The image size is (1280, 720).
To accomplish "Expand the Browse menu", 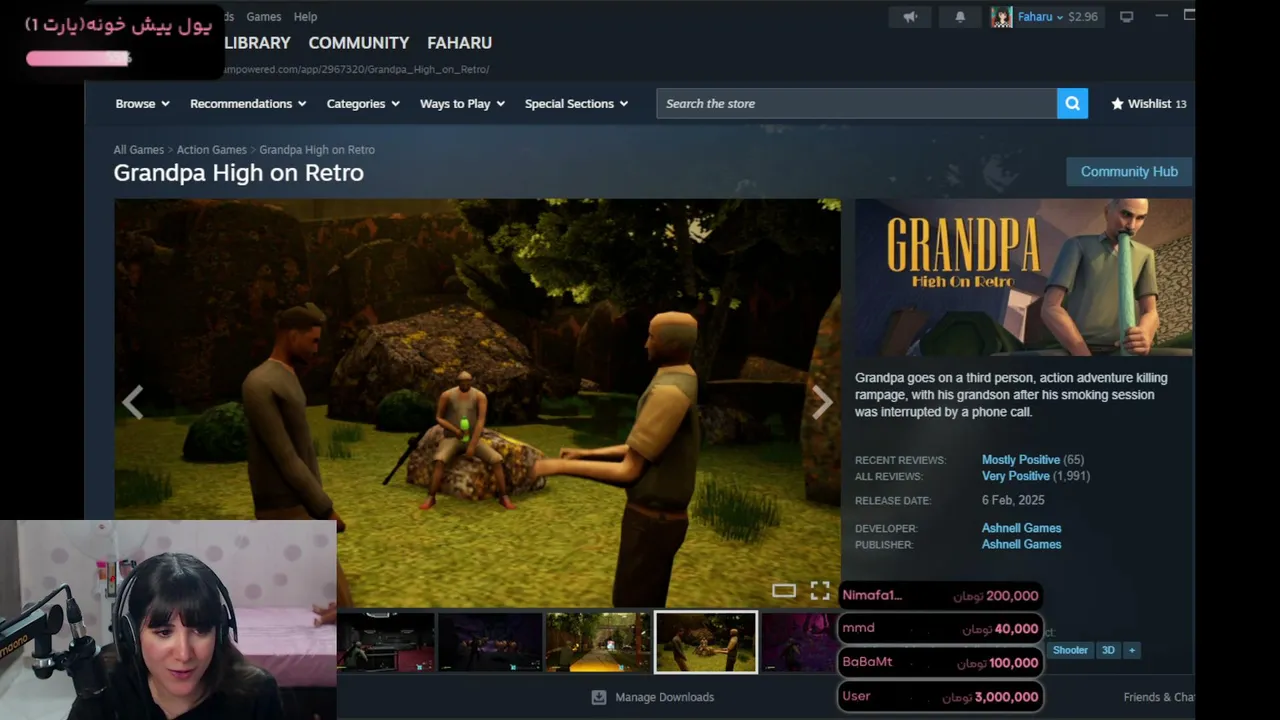I will click(142, 103).
